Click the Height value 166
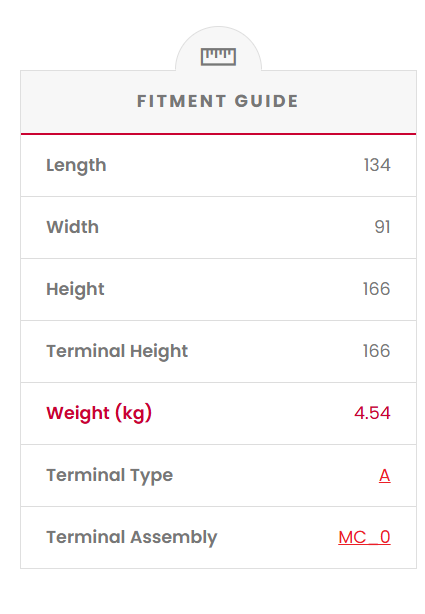The width and height of the screenshot is (425, 614). coord(376,289)
